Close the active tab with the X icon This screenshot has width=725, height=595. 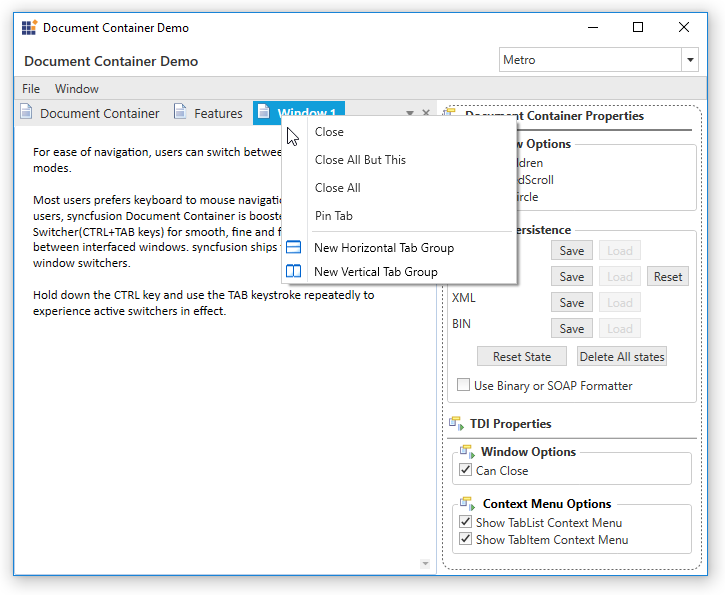[426, 113]
